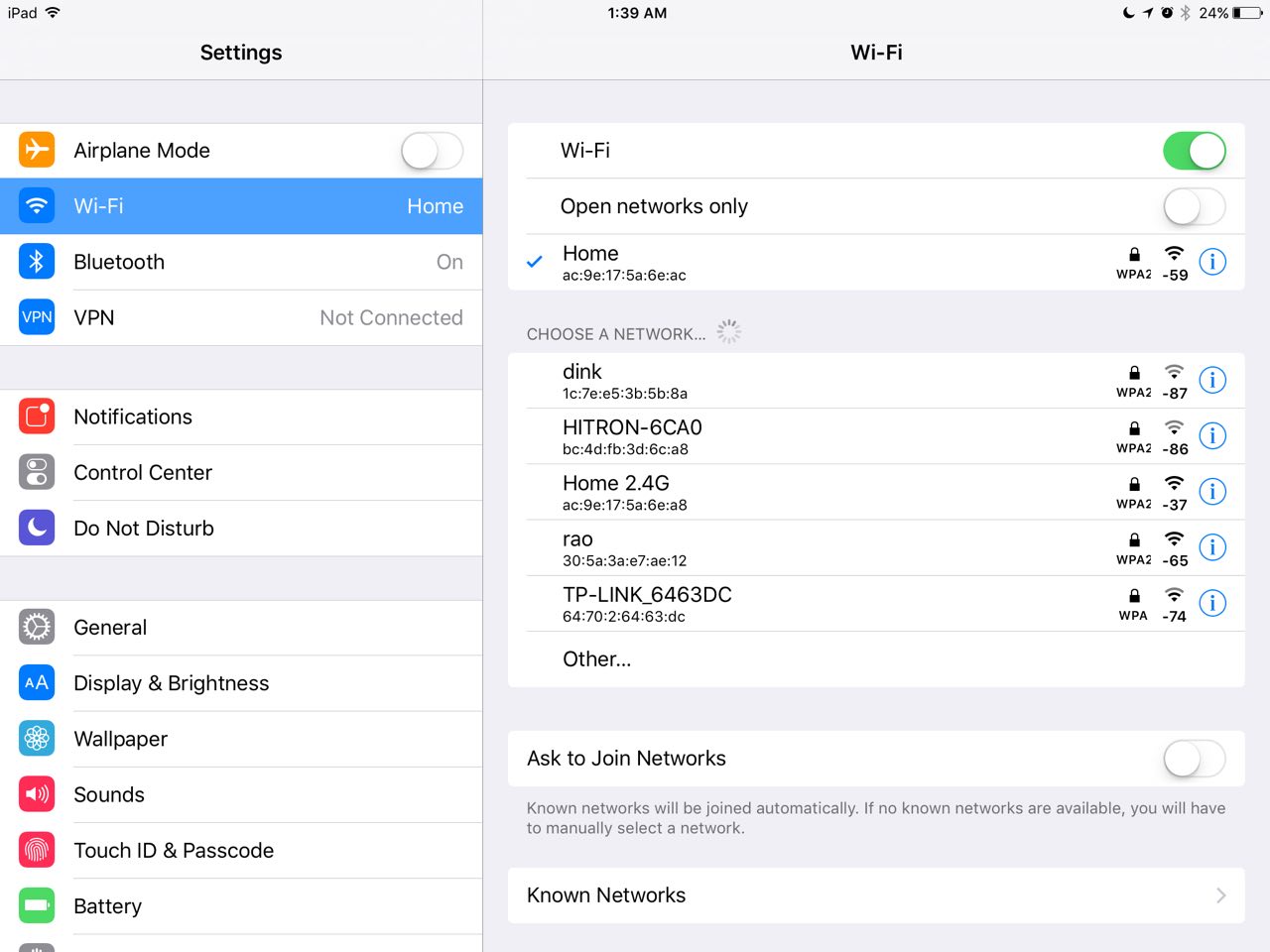Join the TP-LINK_6463DC network
The width and height of the screenshot is (1270, 952).
pos(876,603)
